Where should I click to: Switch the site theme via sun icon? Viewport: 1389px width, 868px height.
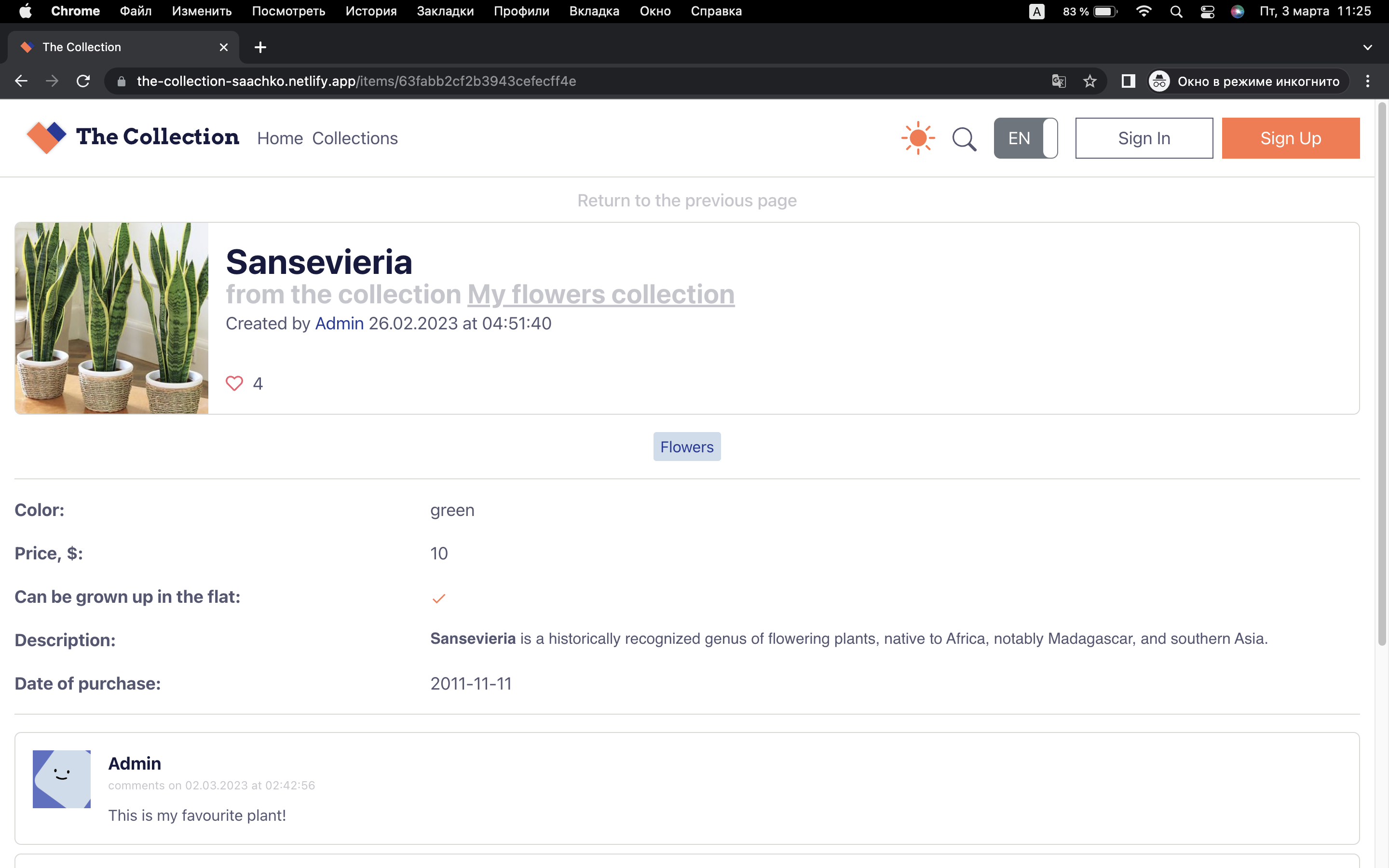pos(917,137)
